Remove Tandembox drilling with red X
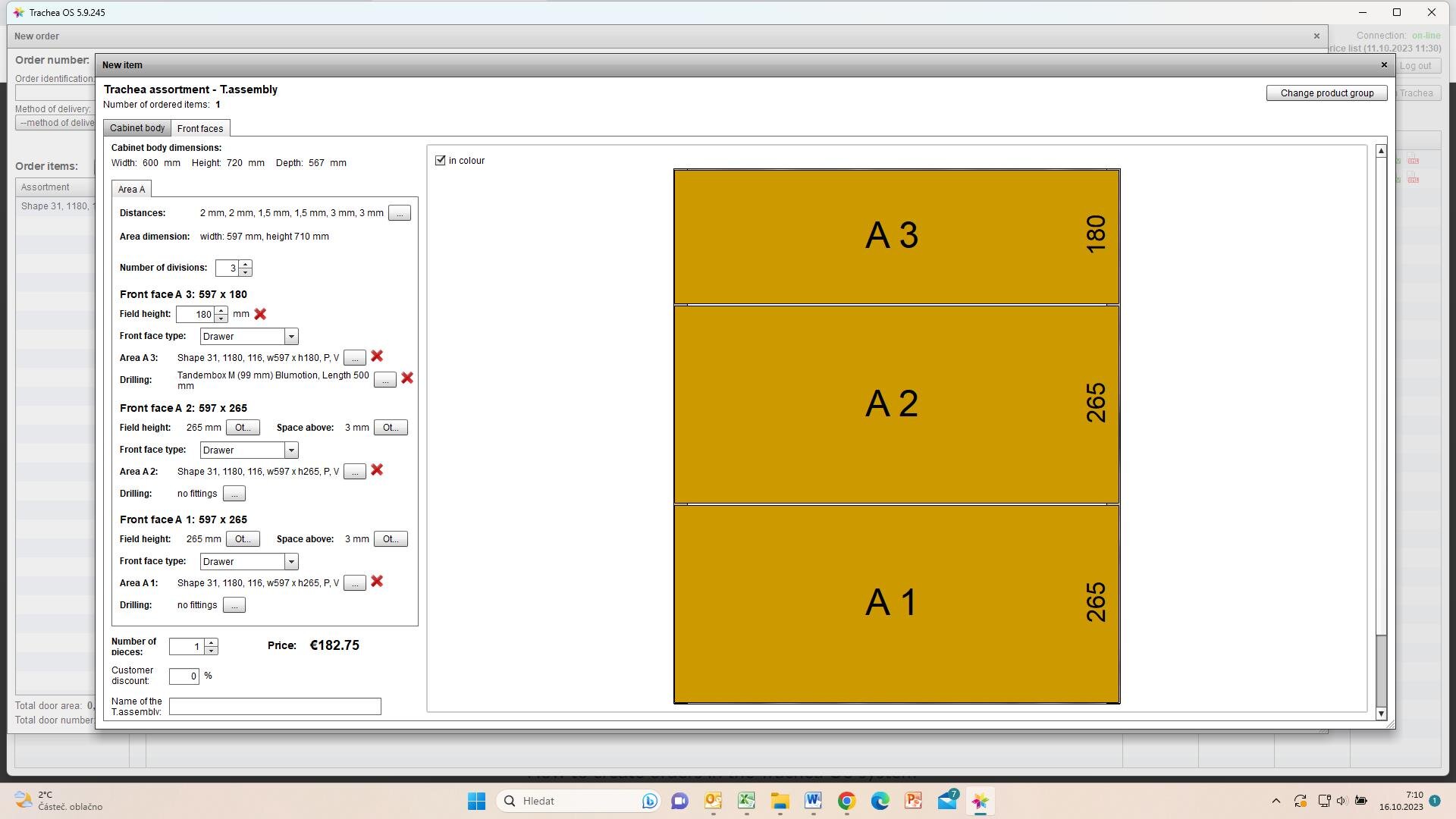The width and height of the screenshot is (1456, 819). (x=407, y=378)
